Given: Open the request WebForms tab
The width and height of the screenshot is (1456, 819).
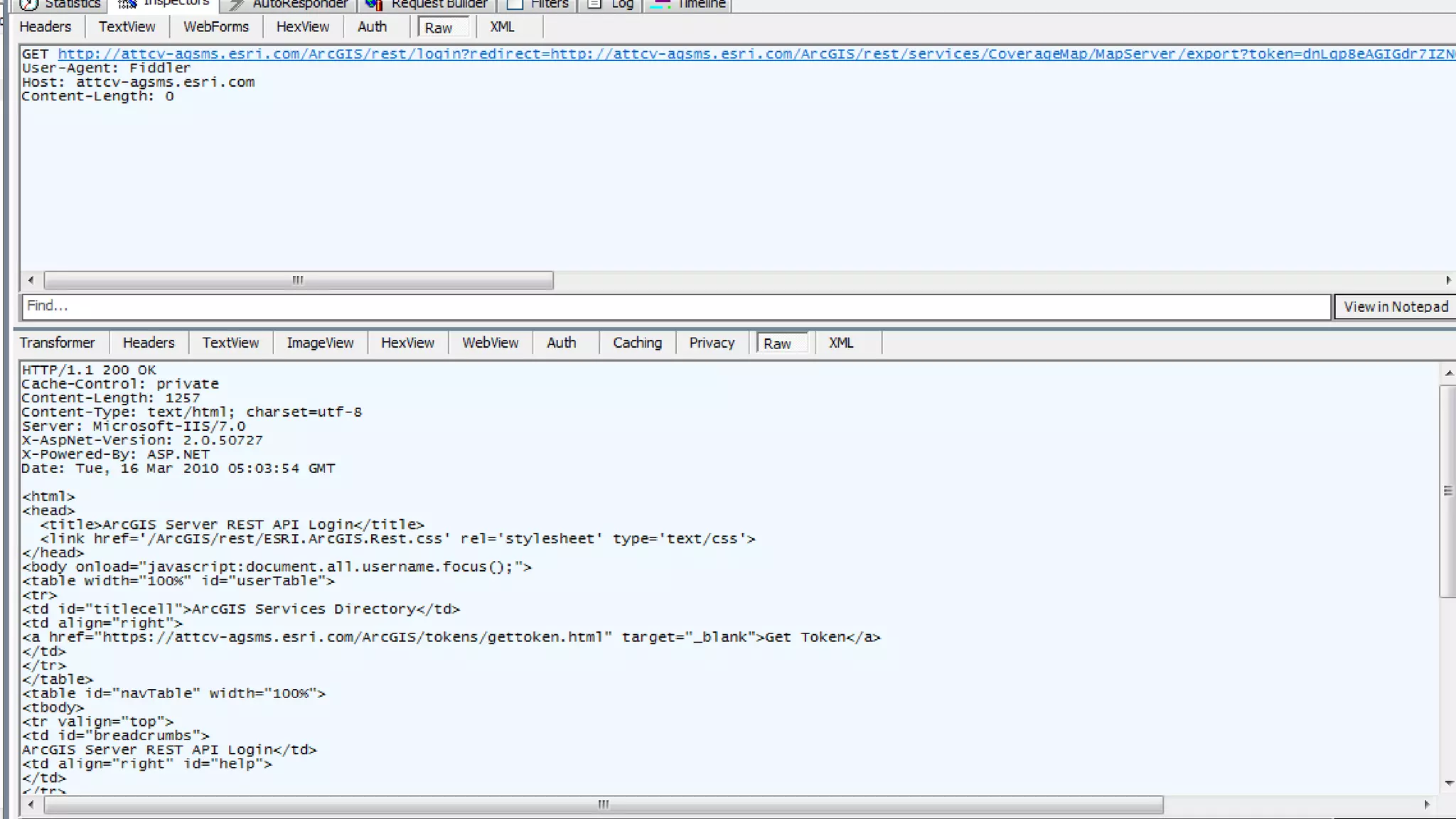Looking at the screenshot, I should click(216, 27).
